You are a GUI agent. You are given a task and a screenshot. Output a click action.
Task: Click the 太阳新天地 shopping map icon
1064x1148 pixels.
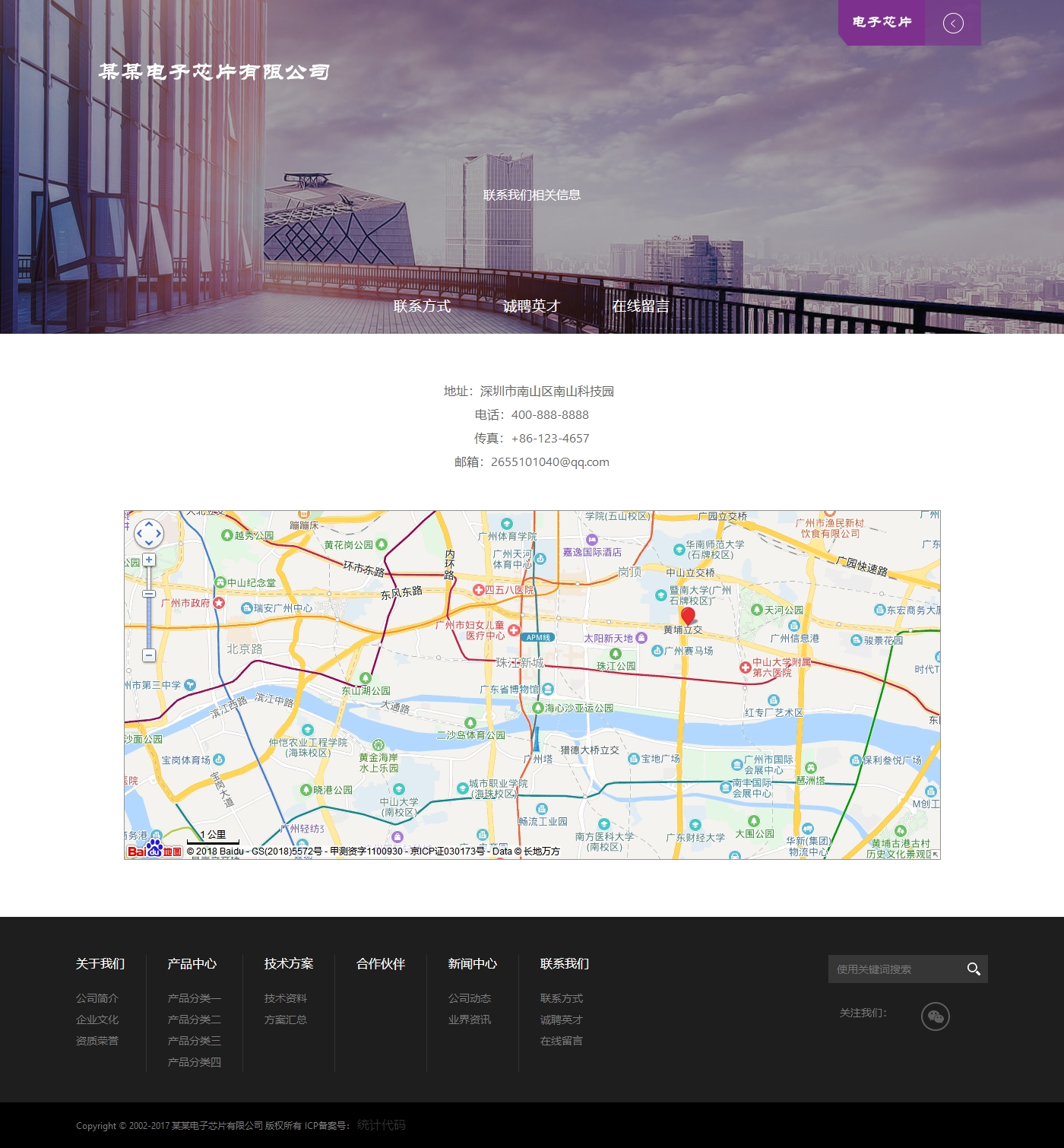641,638
